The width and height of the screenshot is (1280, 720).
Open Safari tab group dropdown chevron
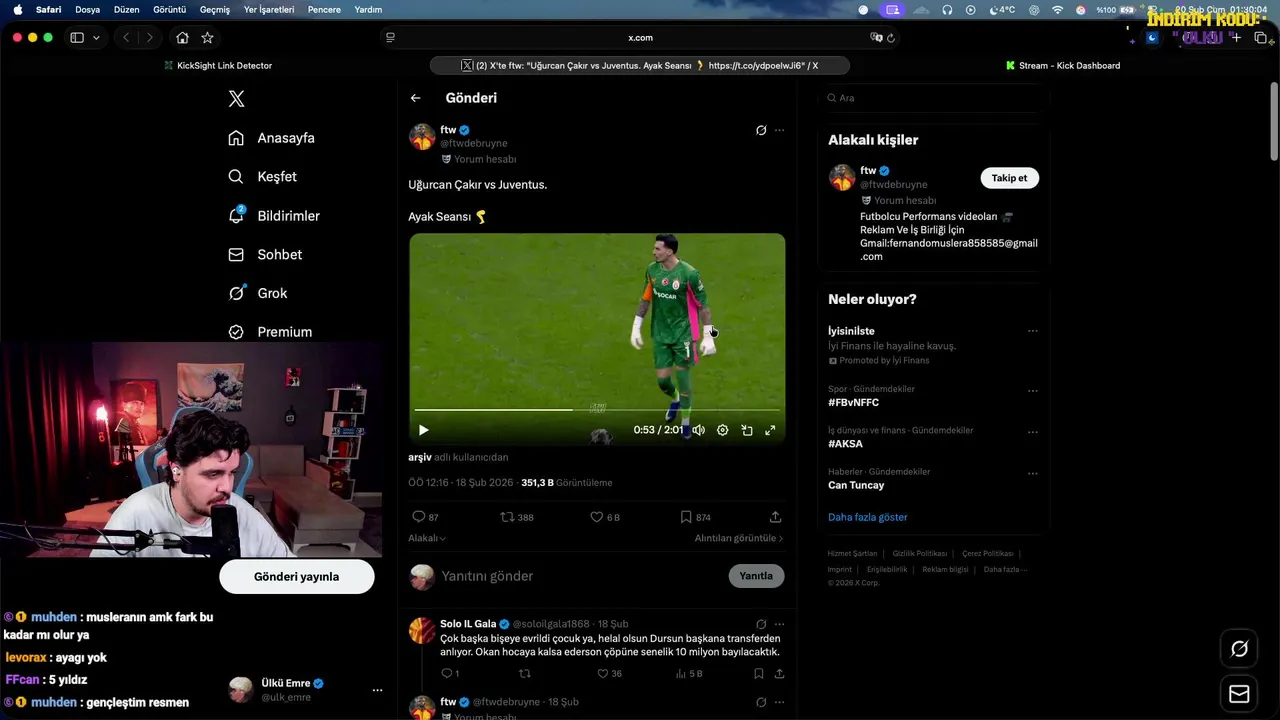coord(96,38)
